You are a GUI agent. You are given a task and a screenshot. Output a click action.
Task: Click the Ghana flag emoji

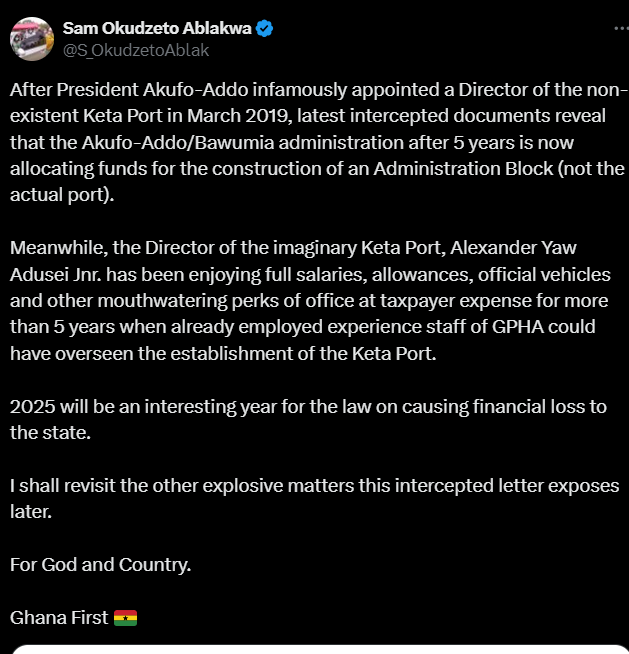125,617
